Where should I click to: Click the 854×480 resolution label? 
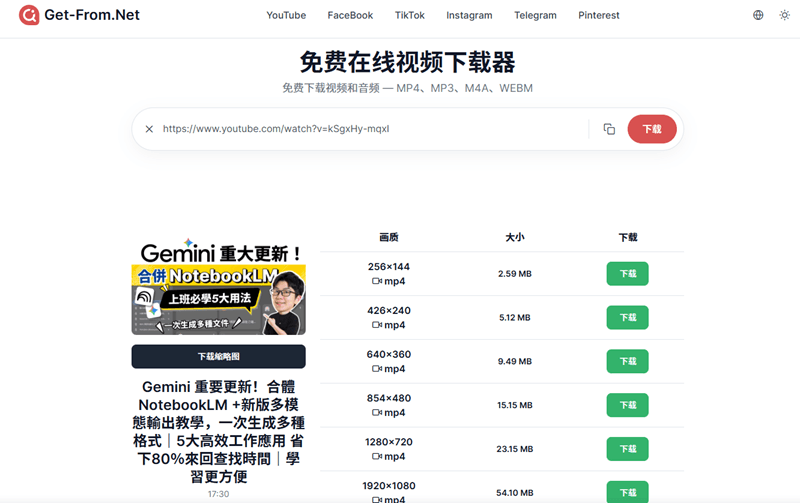pyautogui.click(x=389, y=398)
